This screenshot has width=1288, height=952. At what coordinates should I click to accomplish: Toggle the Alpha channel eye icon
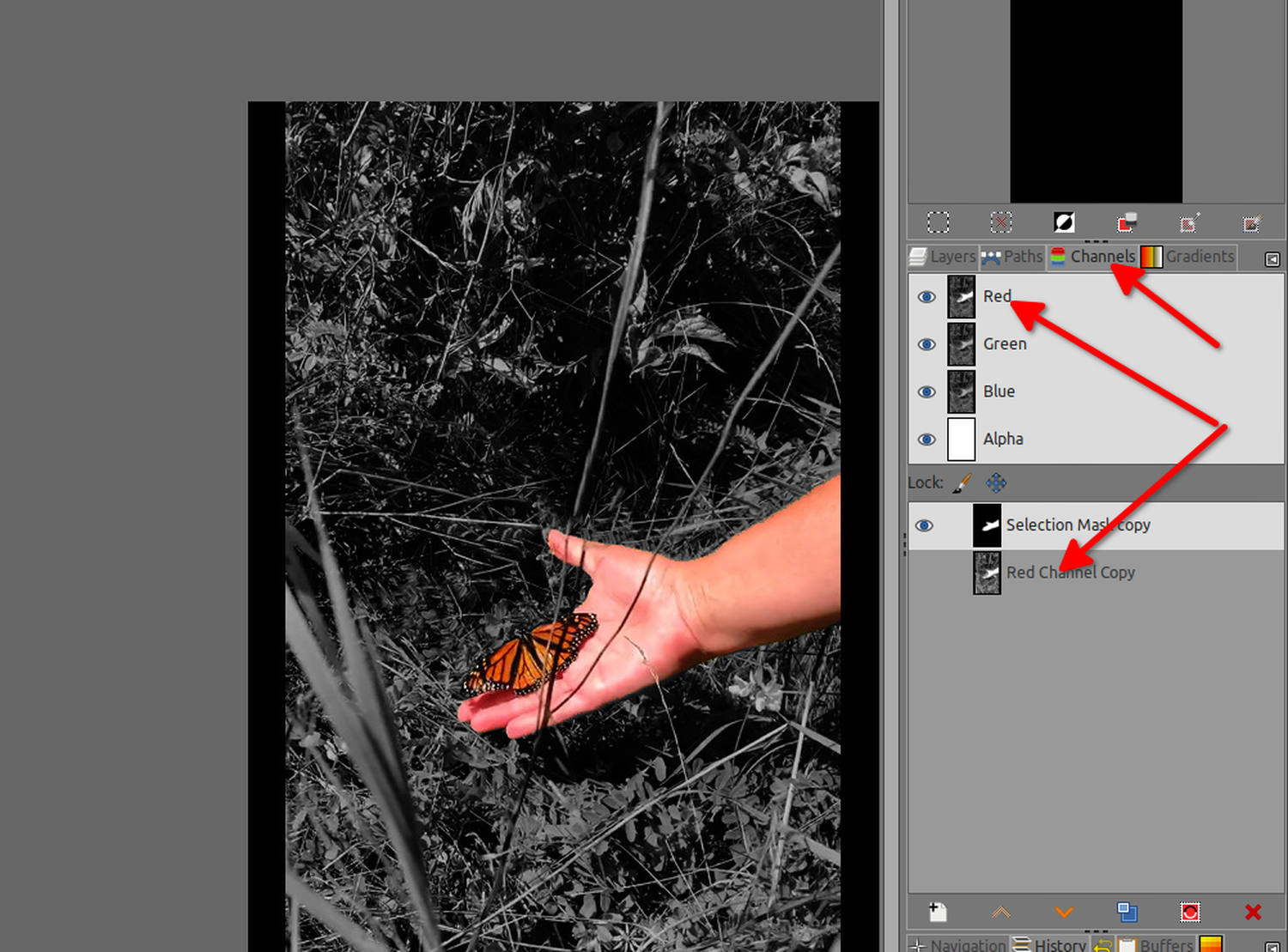pyautogui.click(x=927, y=440)
